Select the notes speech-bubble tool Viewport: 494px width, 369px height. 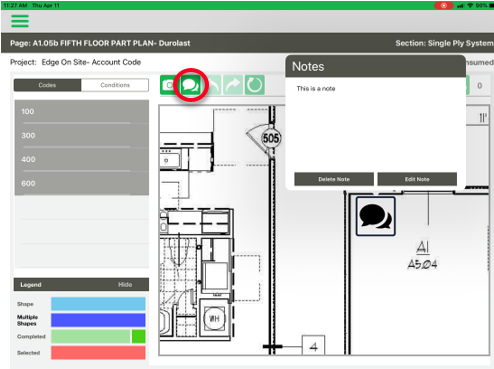point(191,85)
